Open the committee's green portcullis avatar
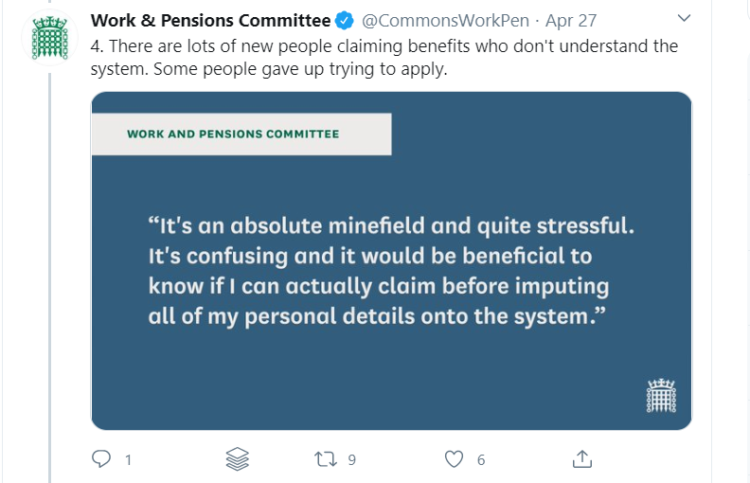 49,38
